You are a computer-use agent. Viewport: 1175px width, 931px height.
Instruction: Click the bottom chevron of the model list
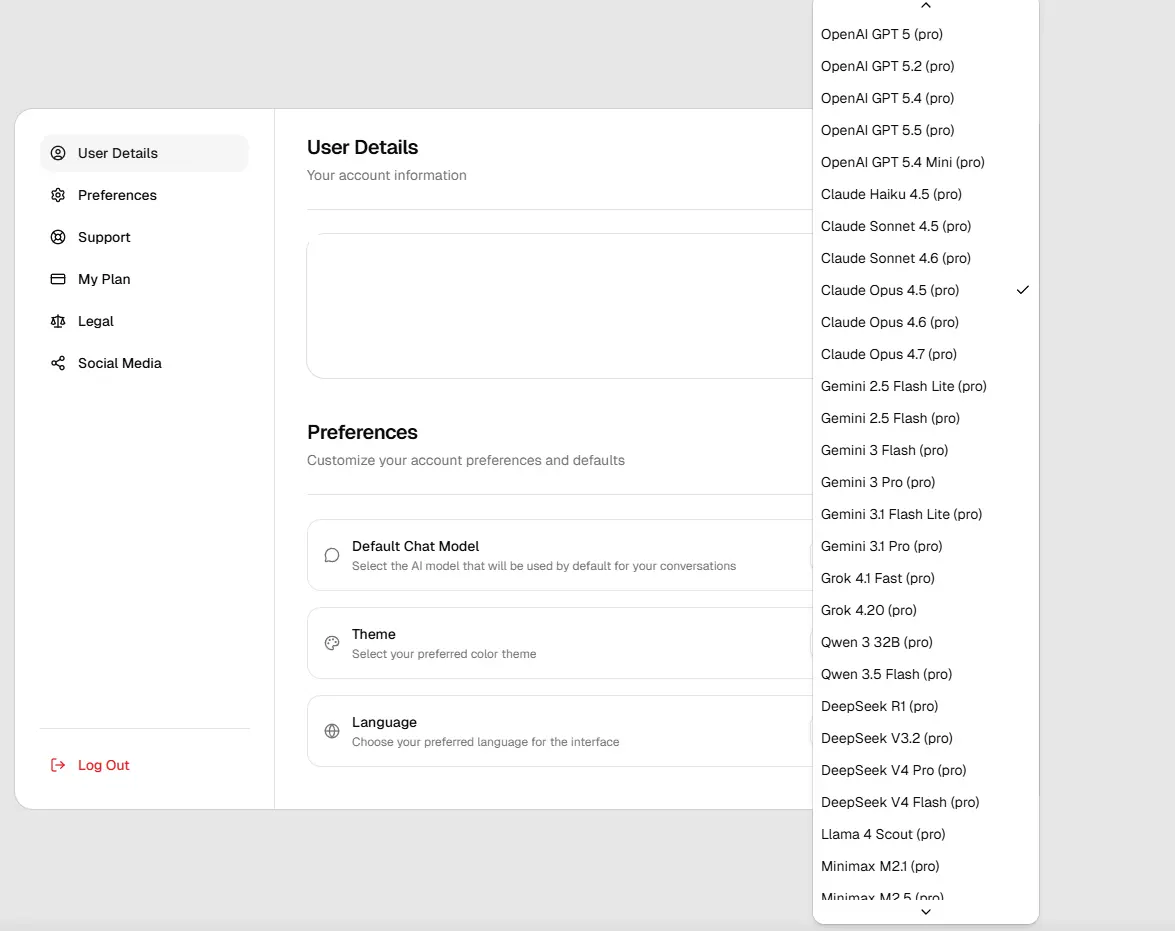[926, 912]
